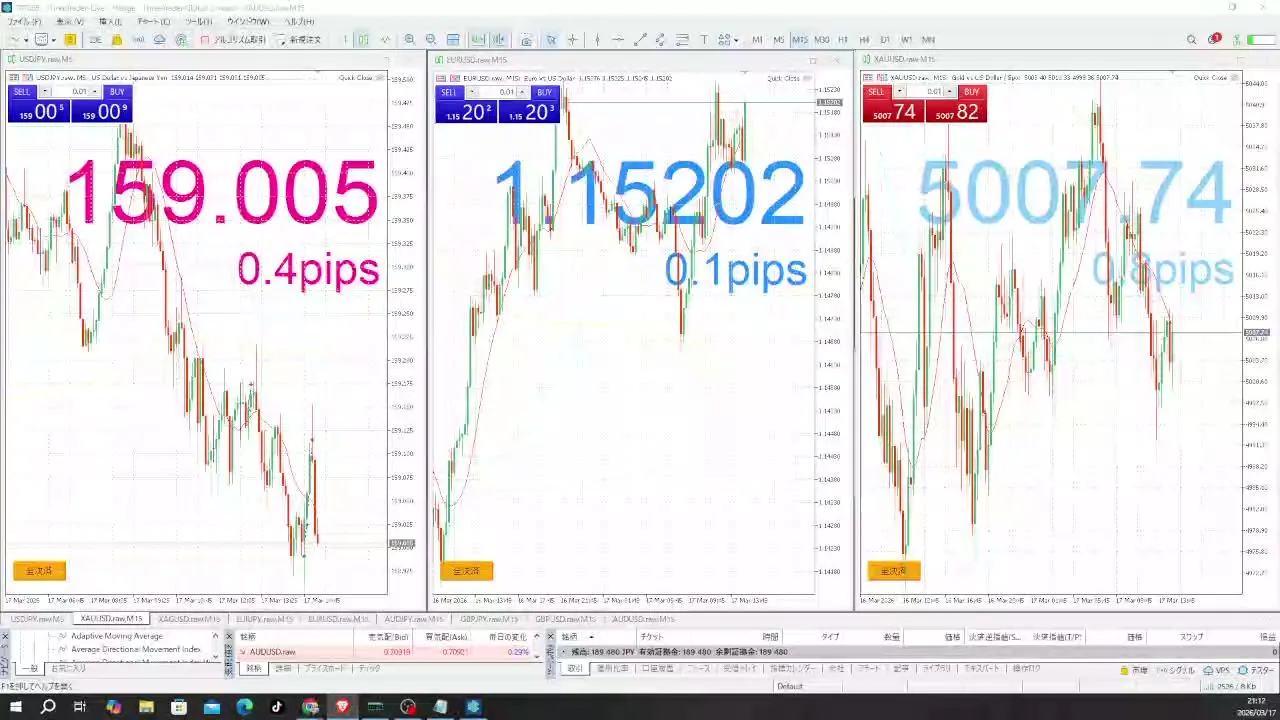Close the Navigator panel with X
This screenshot has height=720, width=1280.
tap(5, 637)
